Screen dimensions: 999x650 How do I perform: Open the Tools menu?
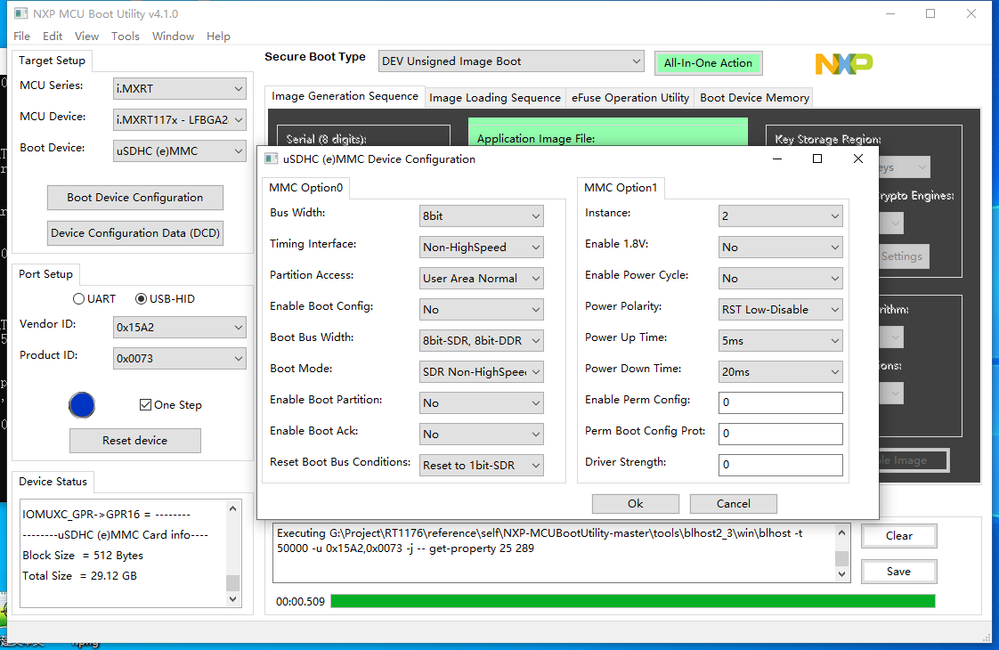126,36
